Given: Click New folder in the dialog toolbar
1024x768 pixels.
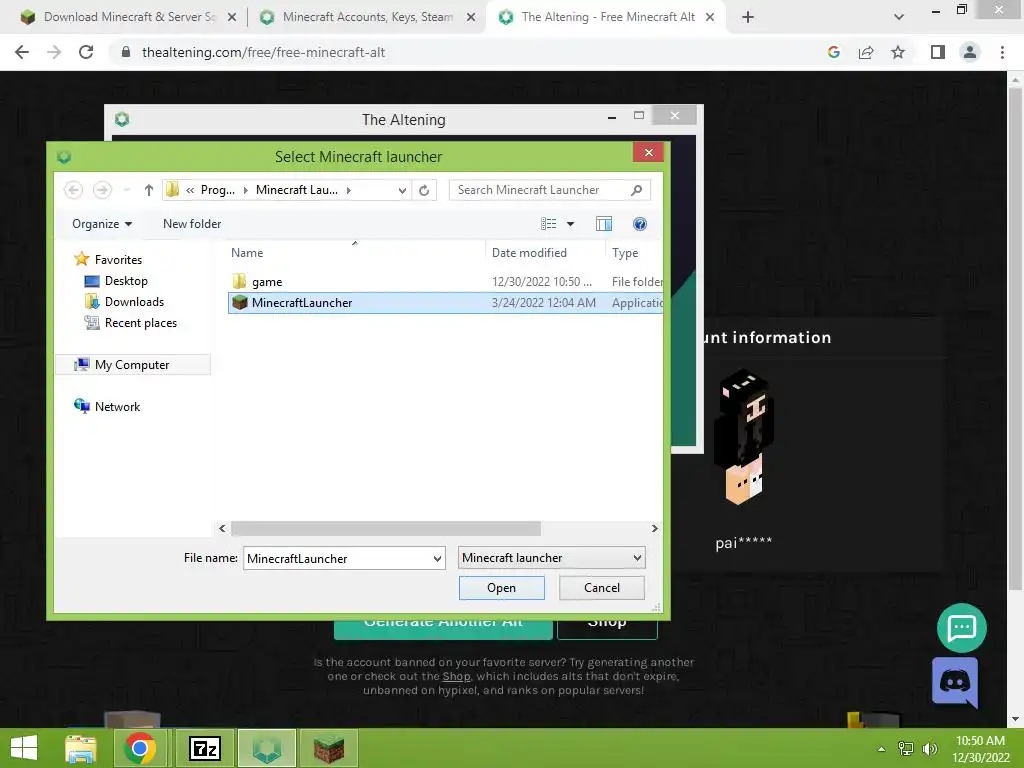Looking at the screenshot, I should 192,224.
